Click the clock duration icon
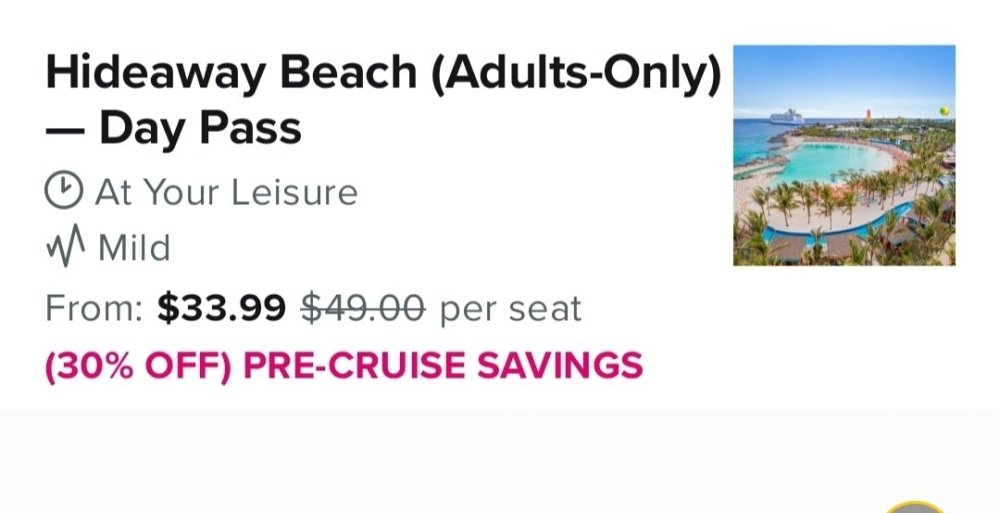The image size is (1000, 513). point(64,190)
